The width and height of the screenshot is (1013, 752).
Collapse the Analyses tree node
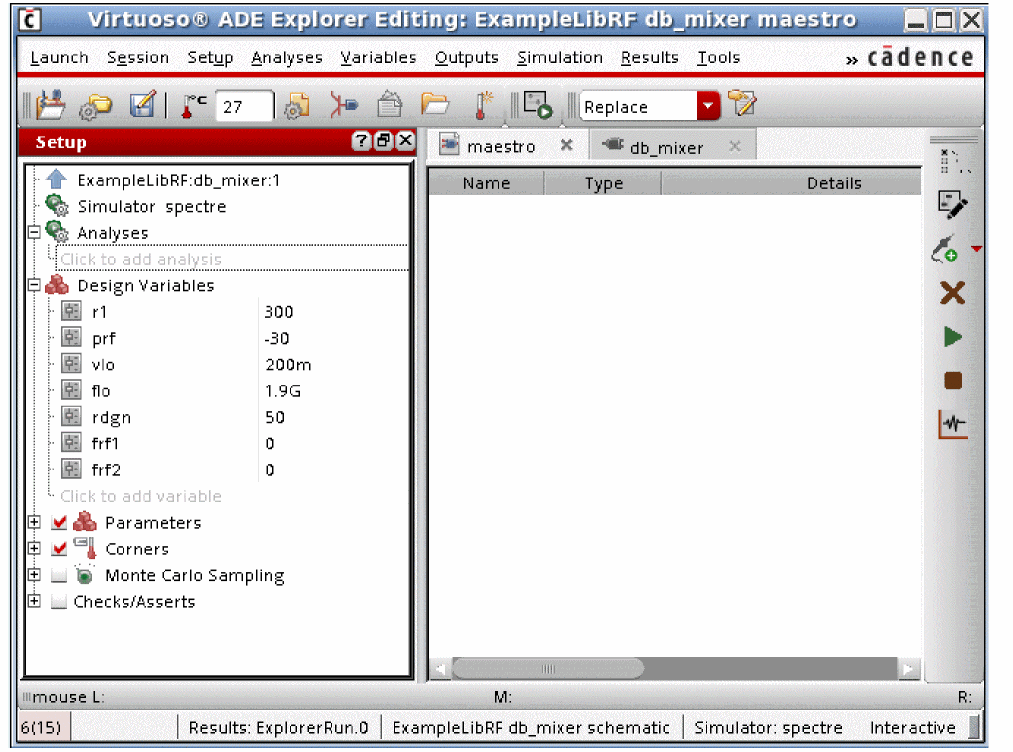[34, 232]
